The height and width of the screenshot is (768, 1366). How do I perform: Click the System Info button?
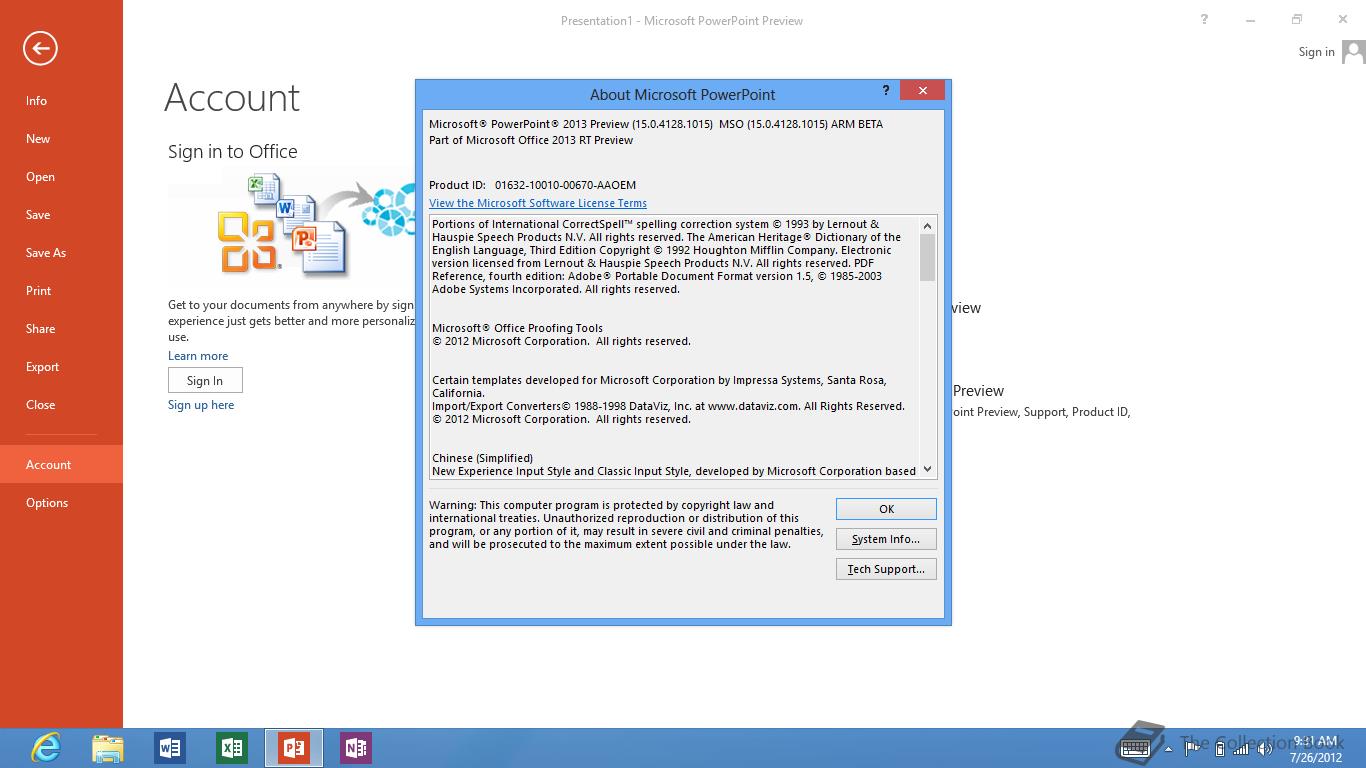click(886, 539)
